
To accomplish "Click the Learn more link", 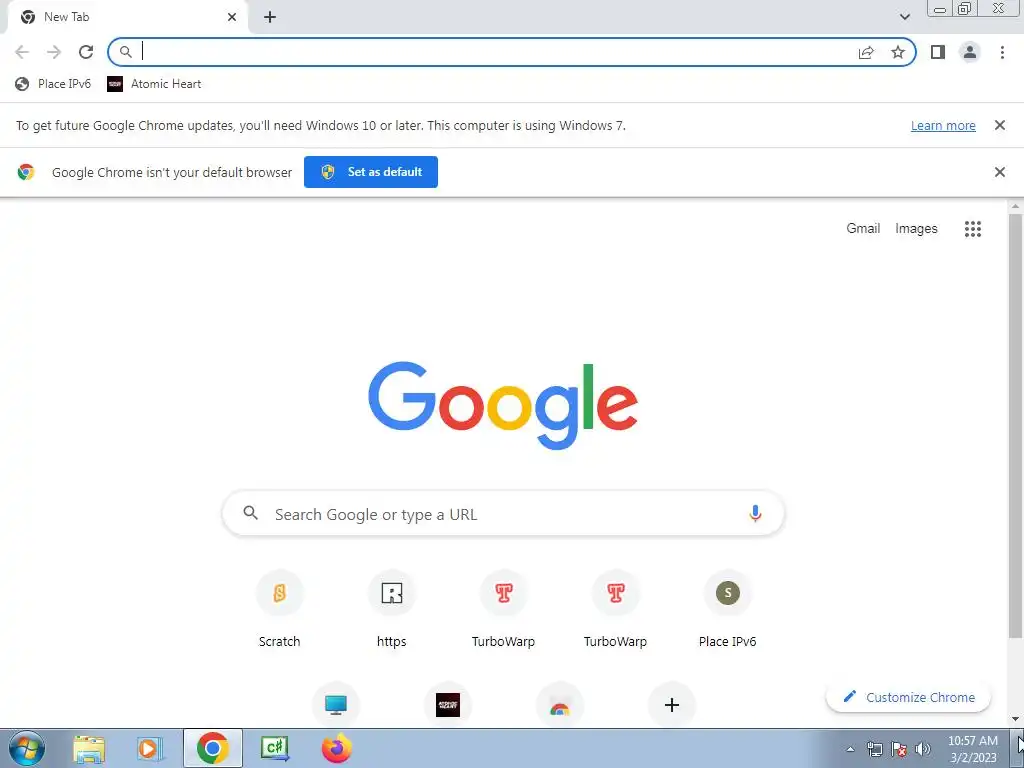I will coord(943,125).
